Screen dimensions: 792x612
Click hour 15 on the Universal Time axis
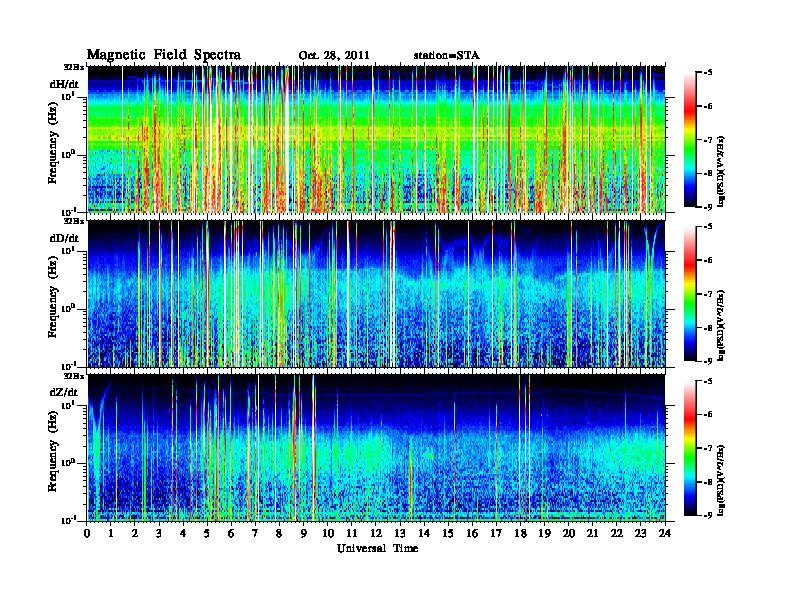[x=448, y=533]
